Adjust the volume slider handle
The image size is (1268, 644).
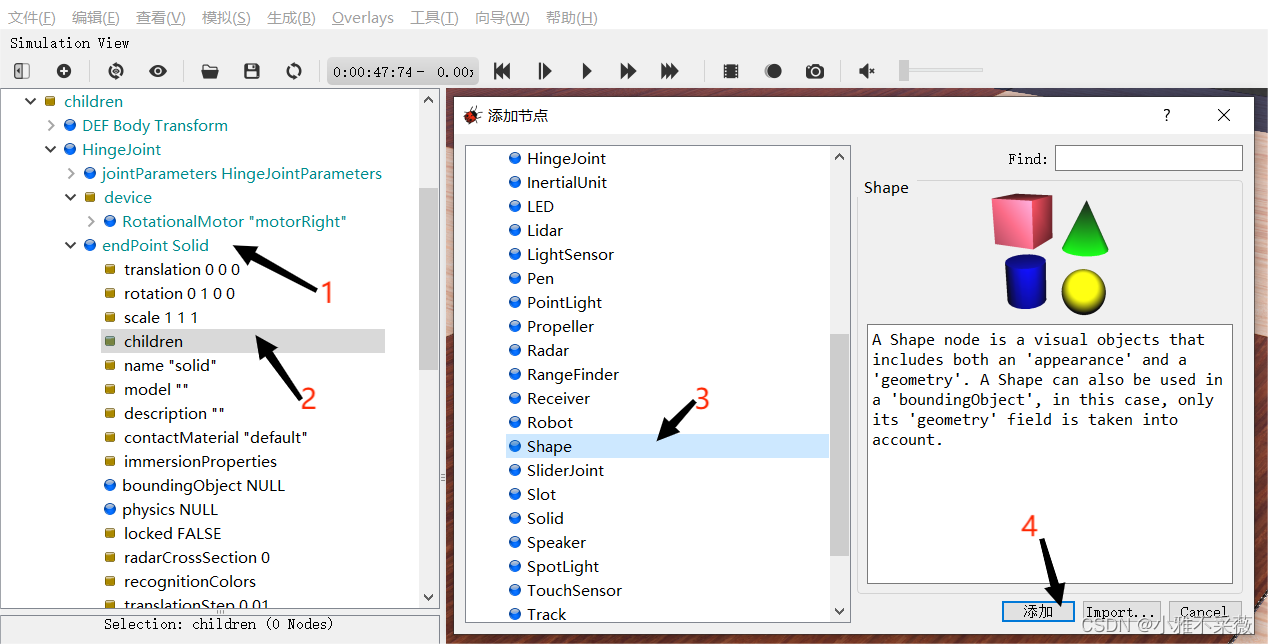coord(904,70)
